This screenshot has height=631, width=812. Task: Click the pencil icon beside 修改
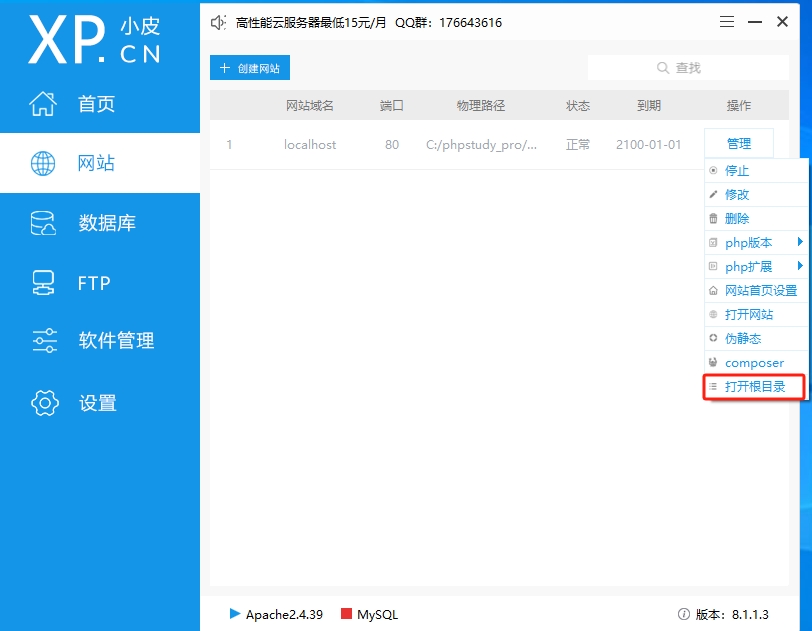click(x=713, y=195)
